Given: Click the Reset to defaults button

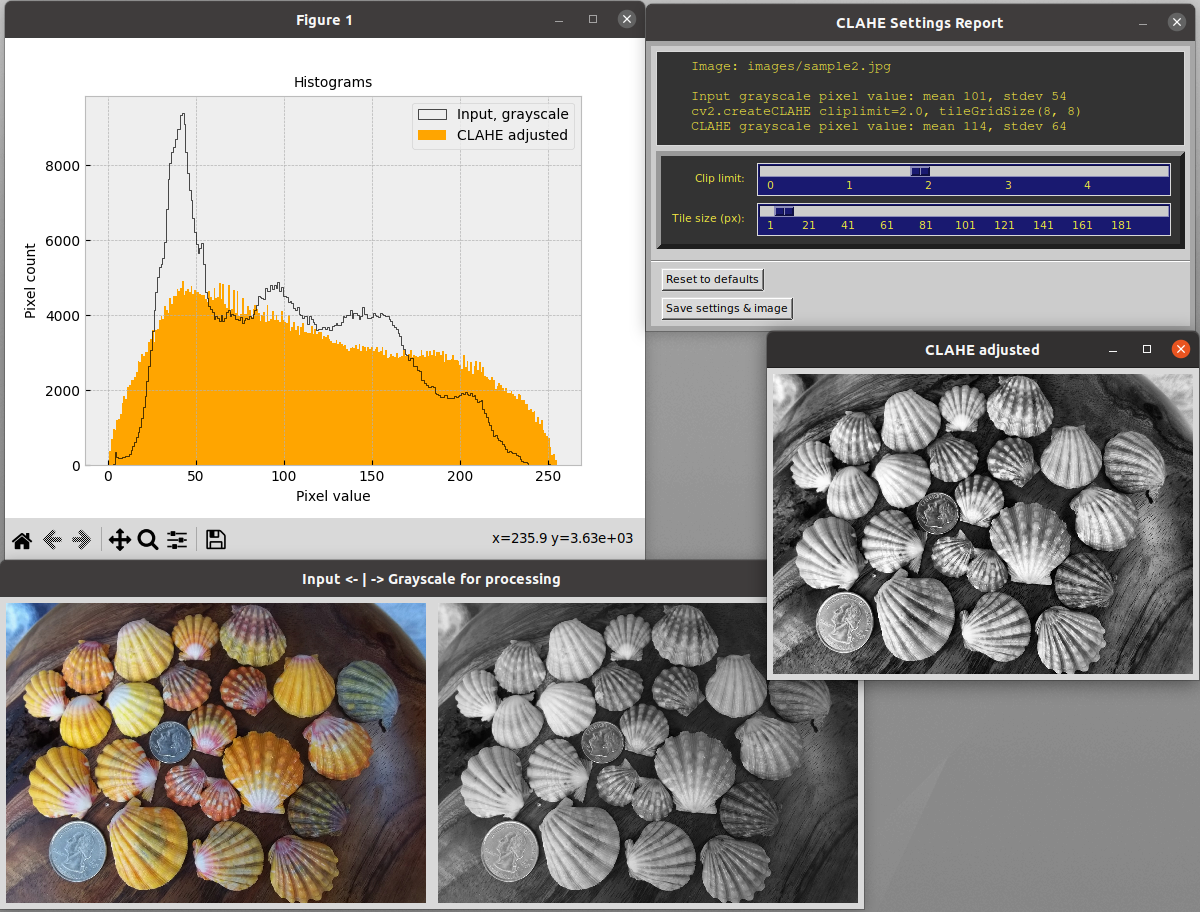Looking at the screenshot, I should (713, 279).
